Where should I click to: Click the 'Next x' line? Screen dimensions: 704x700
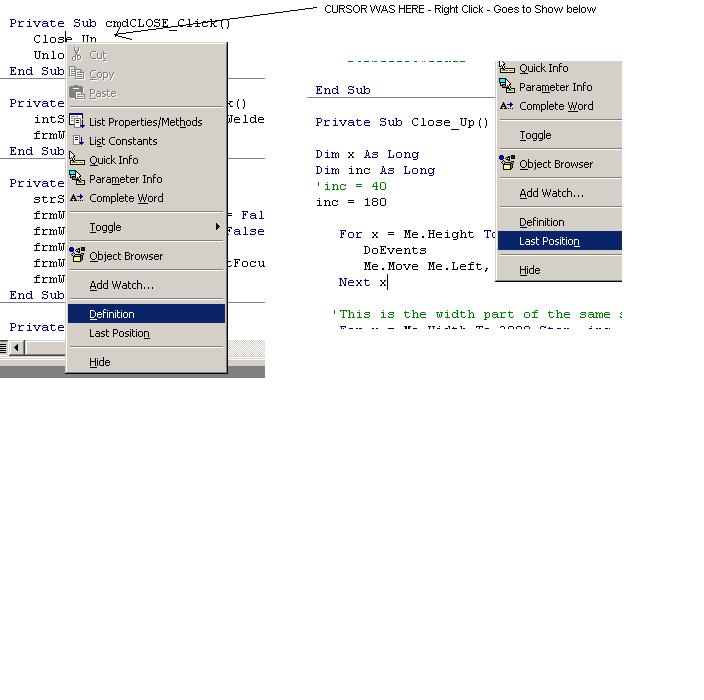(x=363, y=282)
